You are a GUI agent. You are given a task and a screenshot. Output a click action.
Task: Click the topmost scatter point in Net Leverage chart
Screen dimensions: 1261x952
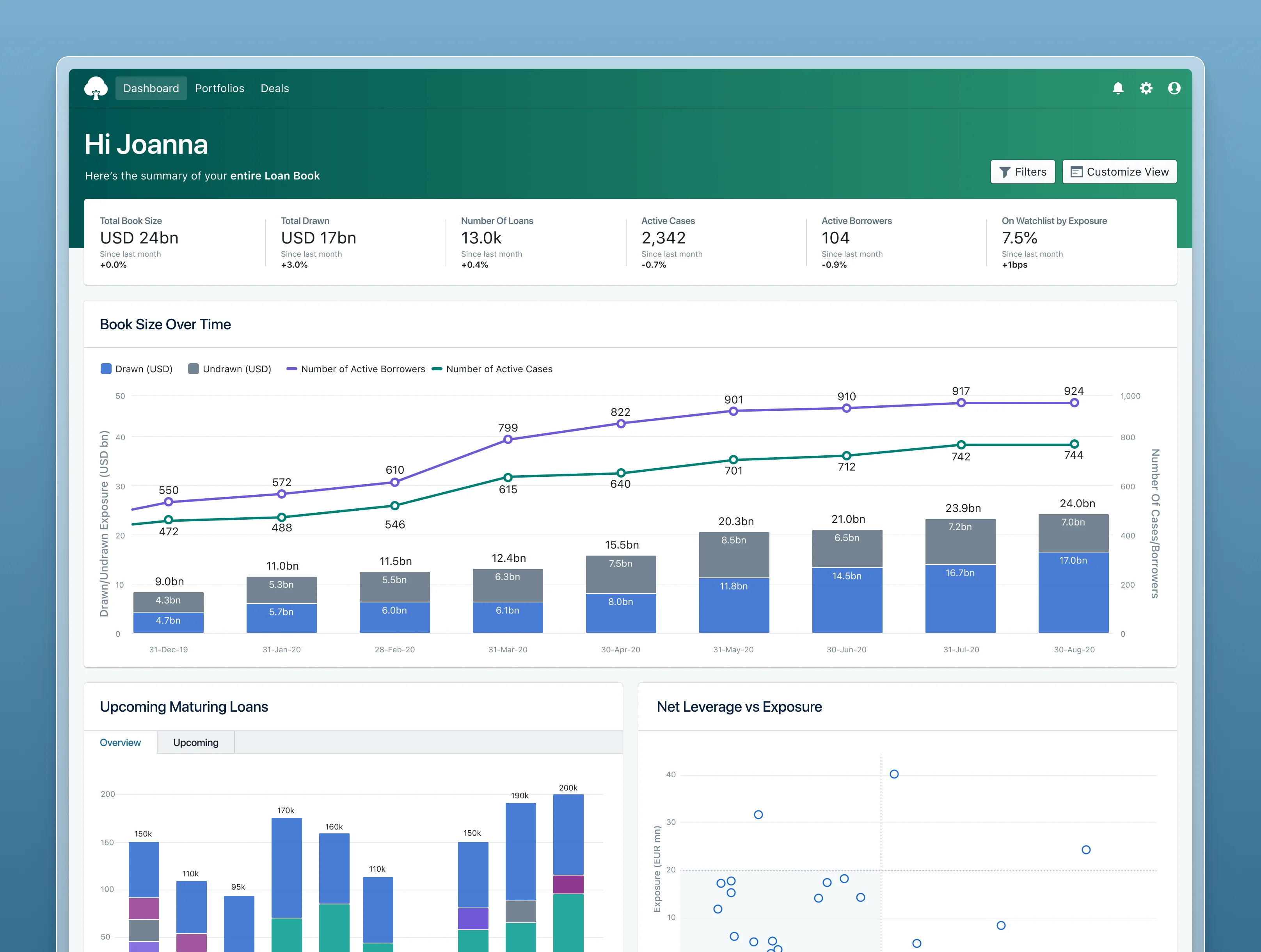894,774
